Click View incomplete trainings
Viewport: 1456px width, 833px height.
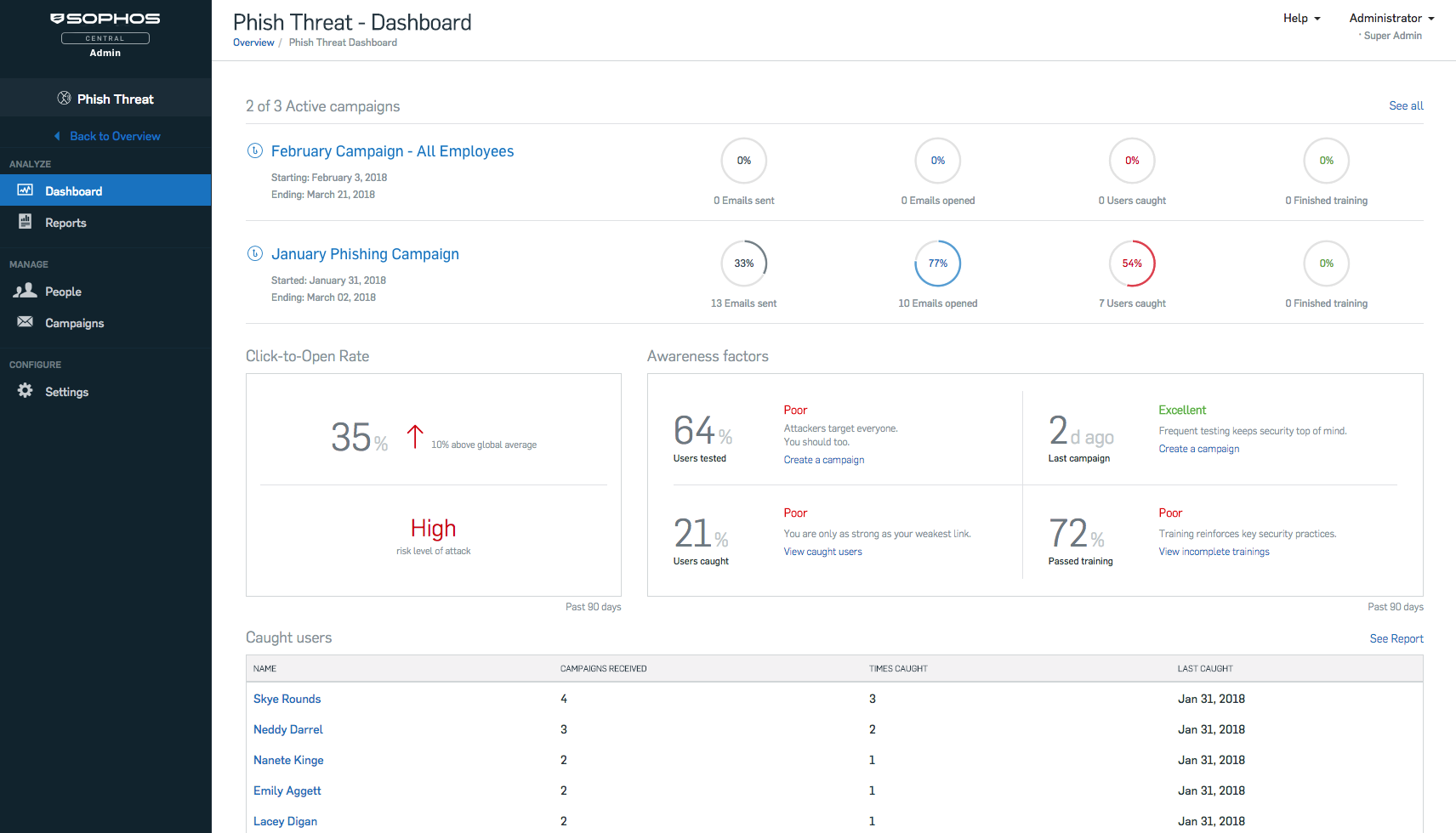(x=1214, y=551)
